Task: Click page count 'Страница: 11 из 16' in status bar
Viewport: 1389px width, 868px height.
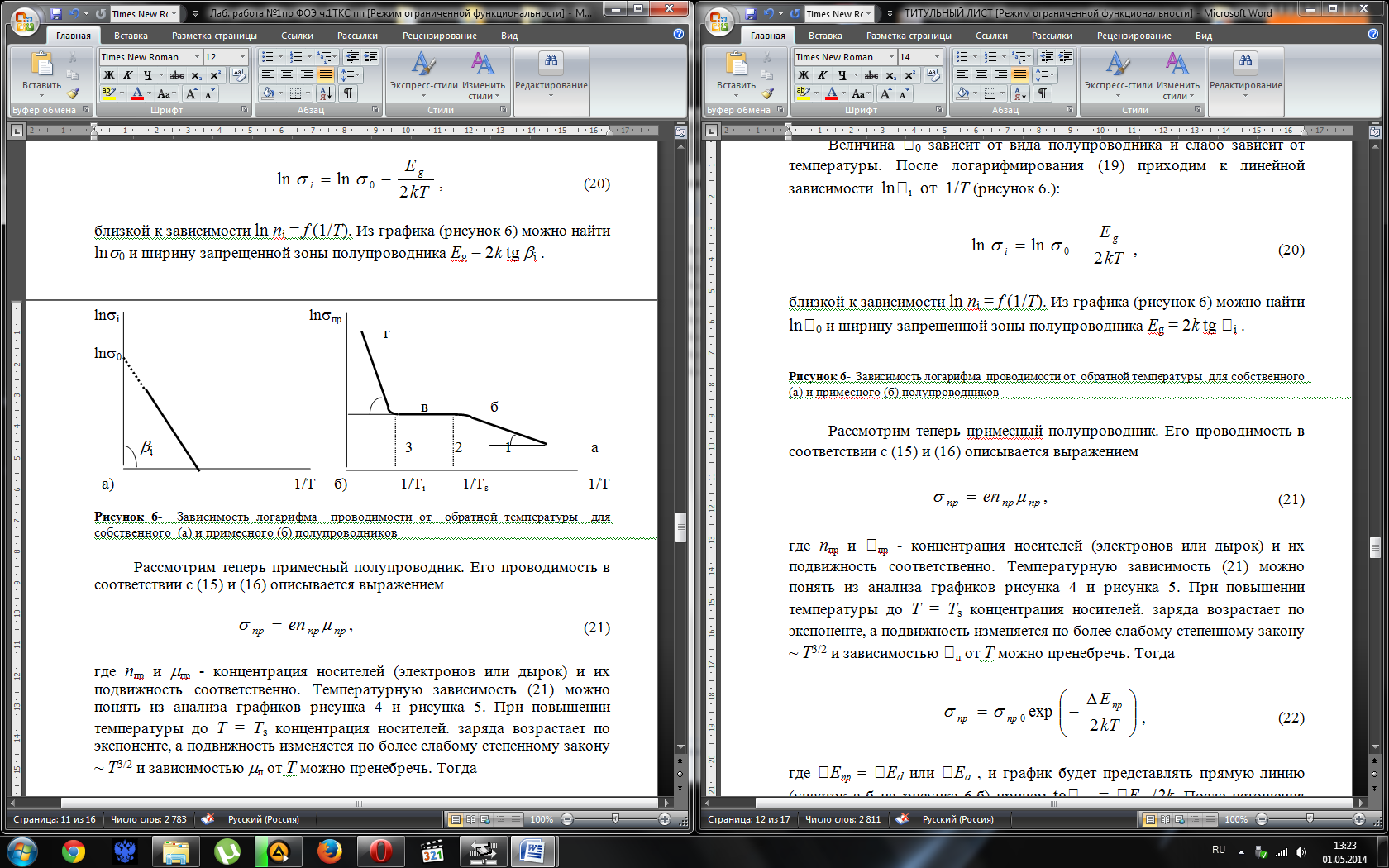Action: [x=55, y=819]
